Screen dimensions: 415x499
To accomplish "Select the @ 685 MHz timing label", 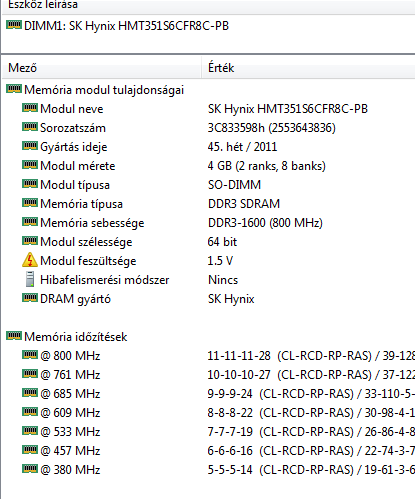I will pyautogui.click(x=70, y=394).
